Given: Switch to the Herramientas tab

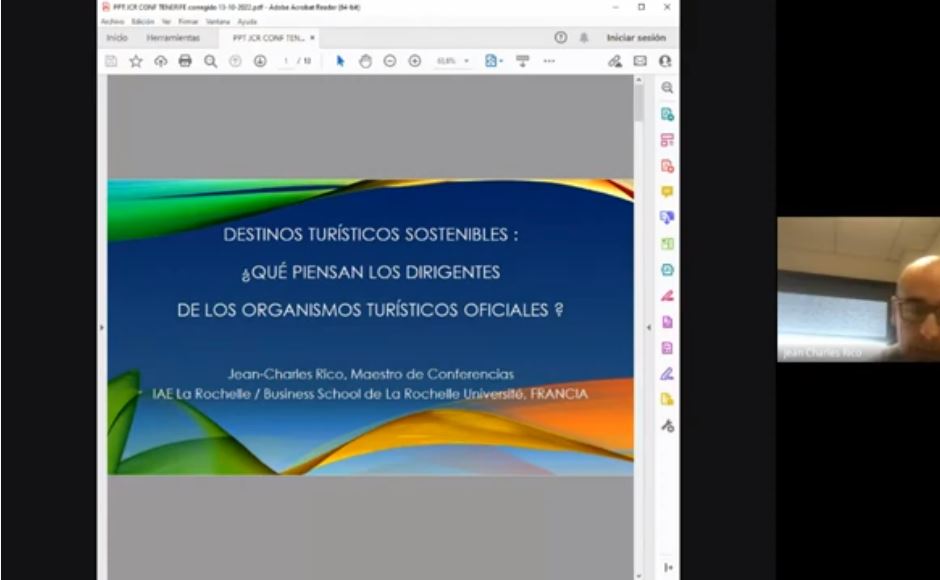Looking at the screenshot, I should click(x=173, y=38).
